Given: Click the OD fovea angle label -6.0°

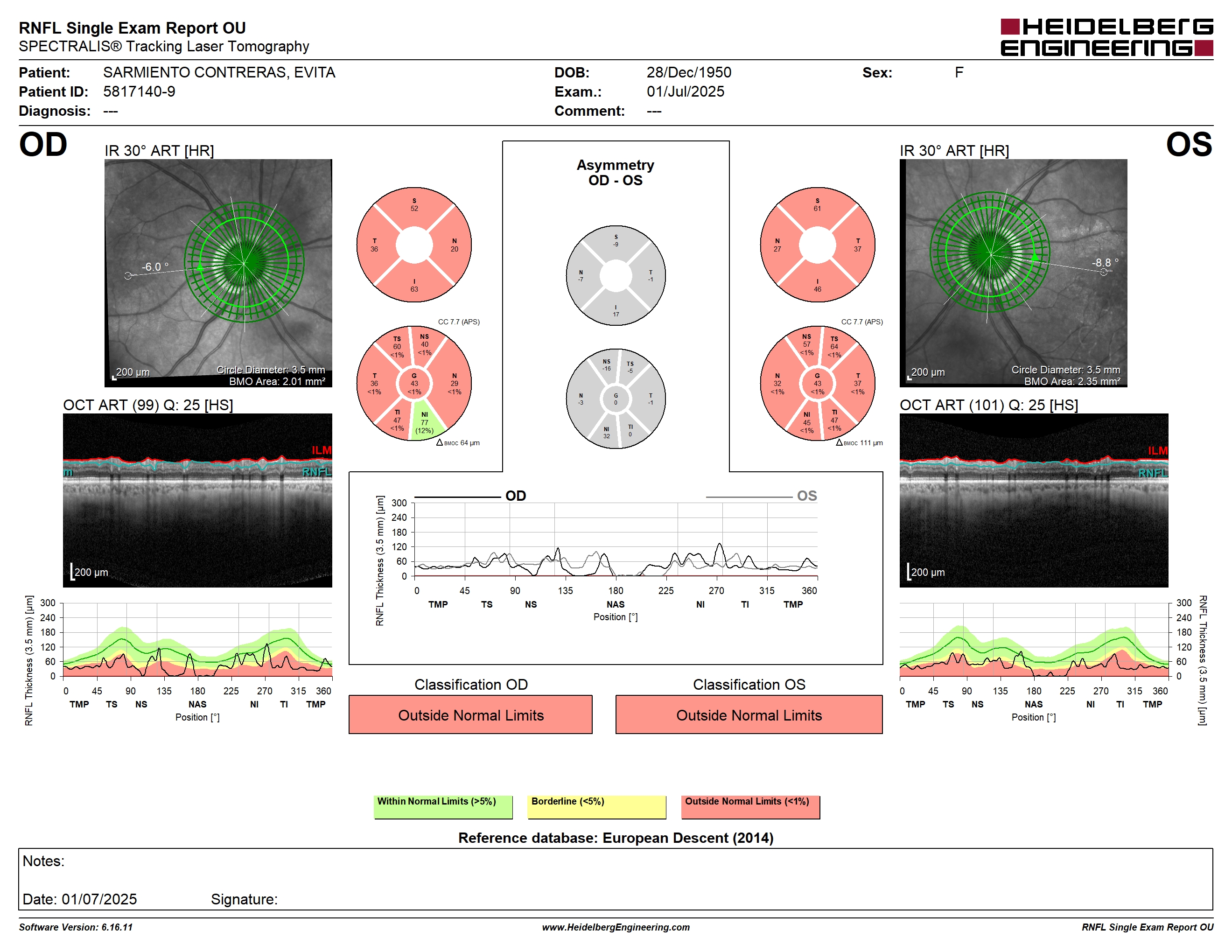Looking at the screenshot, I should coord(154,267).
